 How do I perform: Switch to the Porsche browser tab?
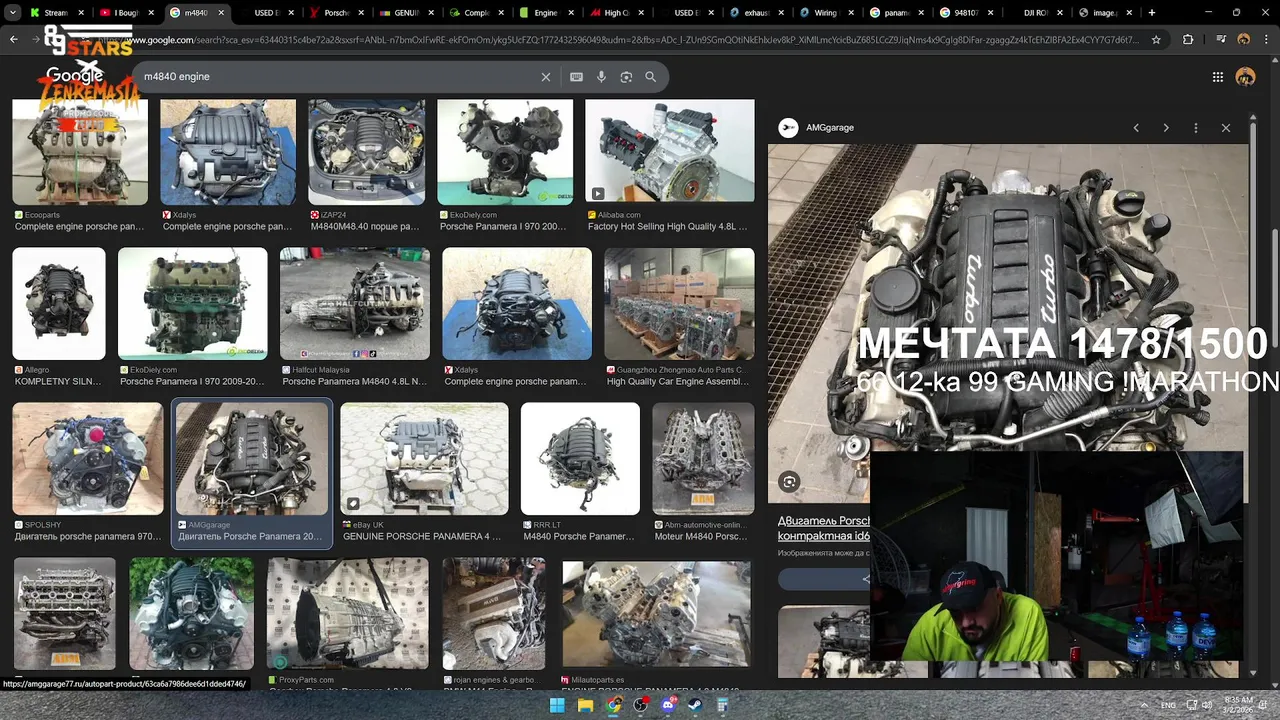[336, 13]
